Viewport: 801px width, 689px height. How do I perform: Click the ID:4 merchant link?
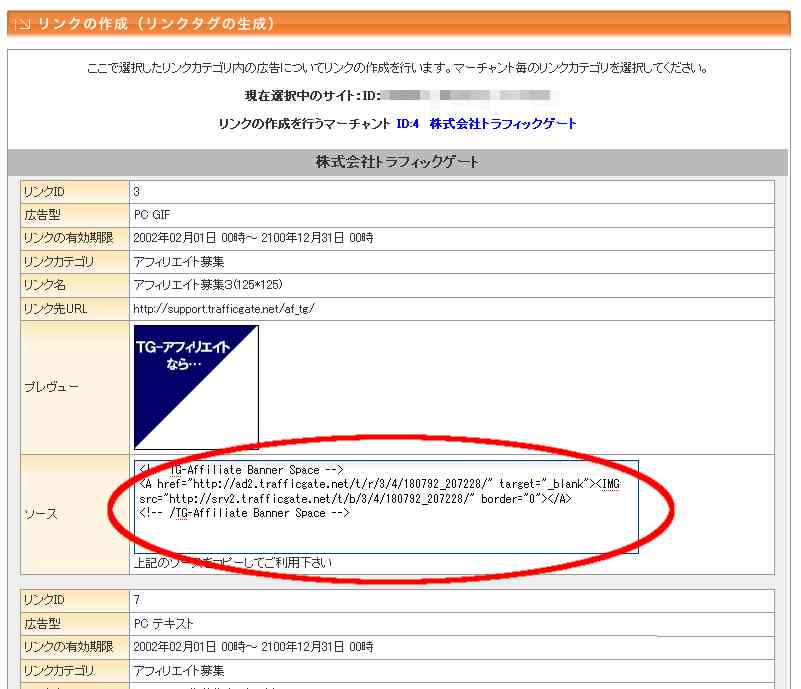tap(408, 124)
